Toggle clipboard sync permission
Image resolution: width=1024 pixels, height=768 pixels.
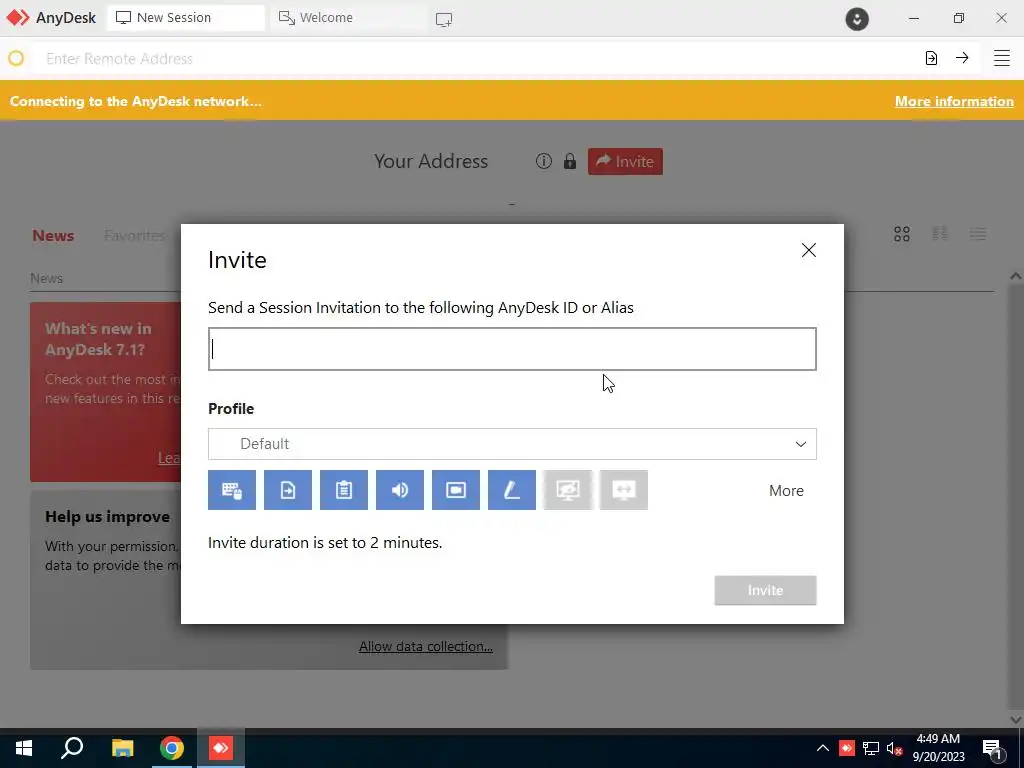point(344,490)
